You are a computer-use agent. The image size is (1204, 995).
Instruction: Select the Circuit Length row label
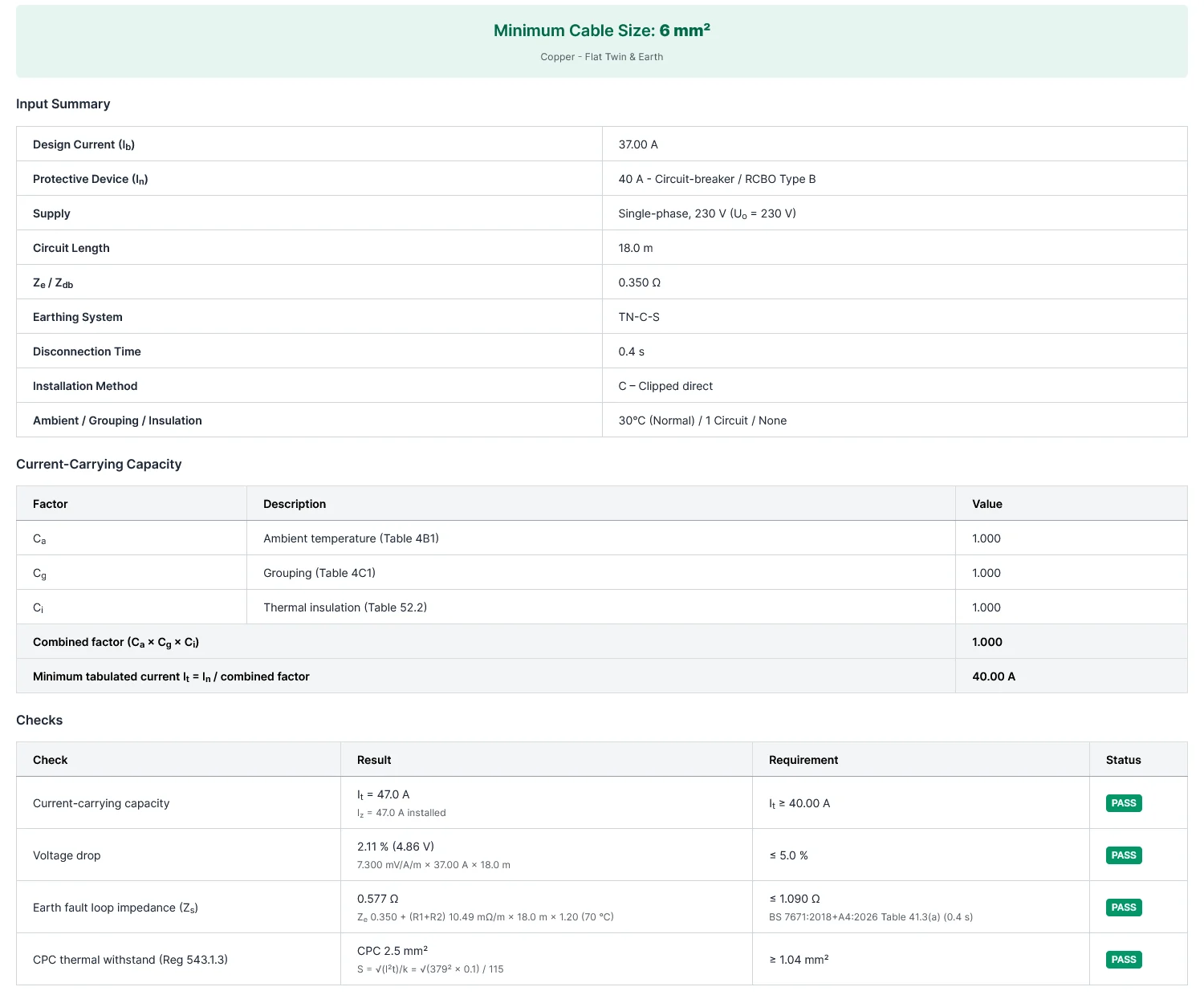[71, 248]
